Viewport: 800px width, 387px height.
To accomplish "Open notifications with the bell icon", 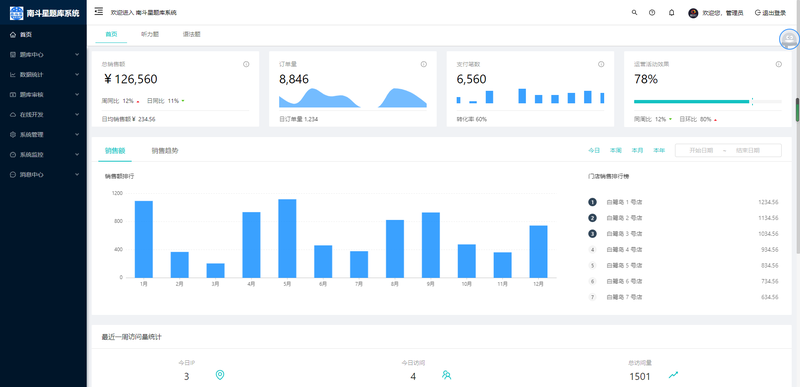I will [x=671, y=13].
